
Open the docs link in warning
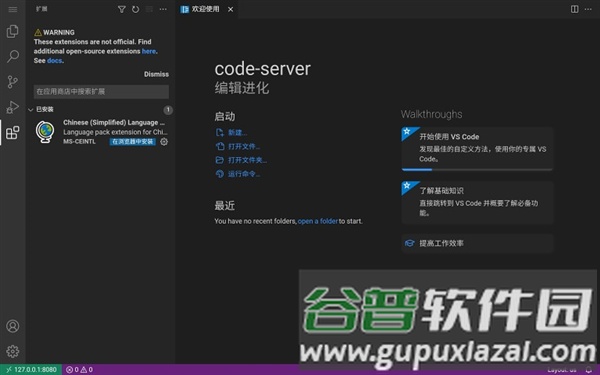coord(54,60)
